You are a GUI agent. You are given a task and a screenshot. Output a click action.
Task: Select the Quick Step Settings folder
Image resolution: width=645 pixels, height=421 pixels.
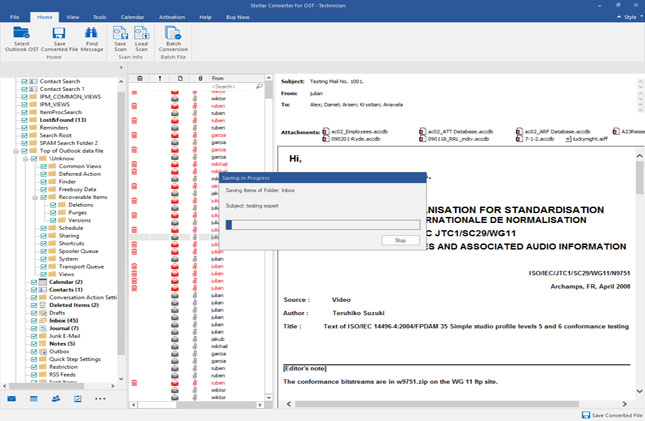click(75, 359)
